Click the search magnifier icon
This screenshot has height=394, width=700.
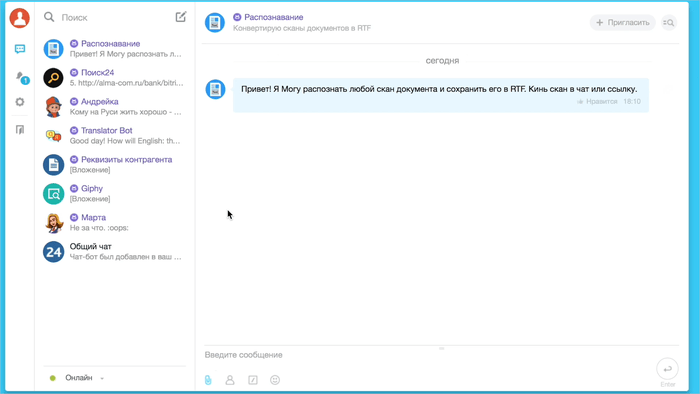click(49, 17)
